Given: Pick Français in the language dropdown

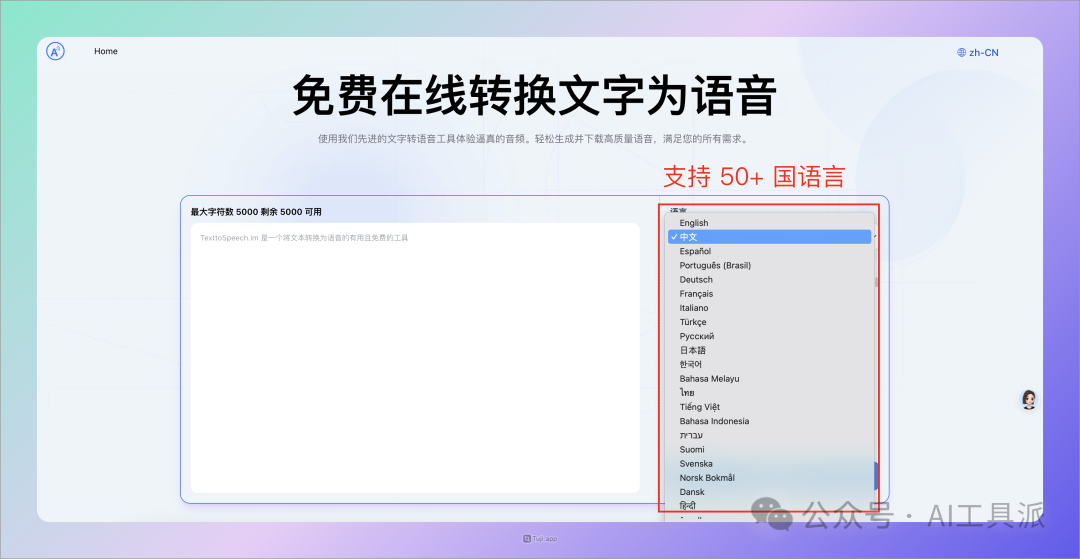Looking at the screenshot, I should tap(769, 294).
